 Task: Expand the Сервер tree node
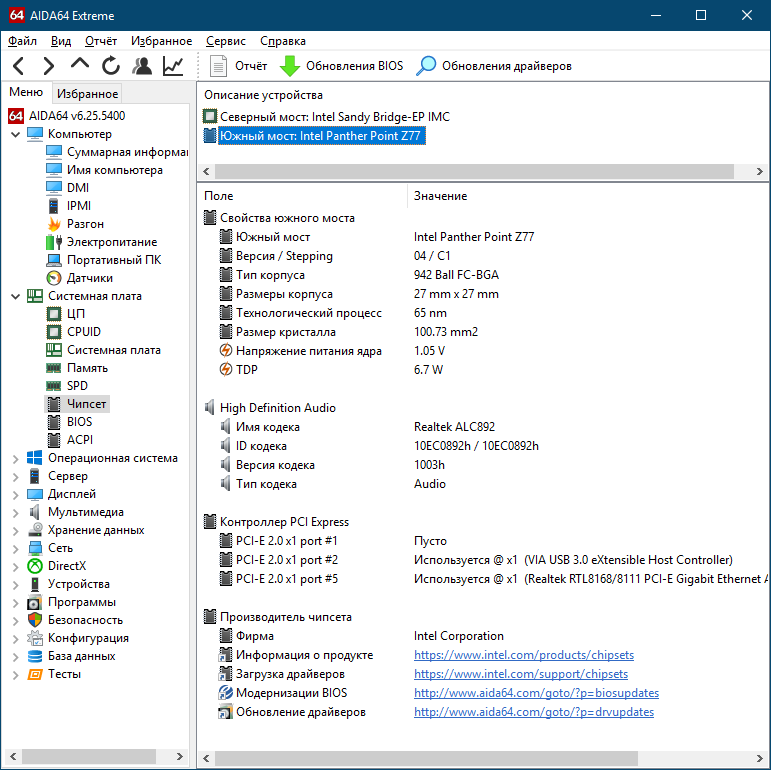click(16, 476)
